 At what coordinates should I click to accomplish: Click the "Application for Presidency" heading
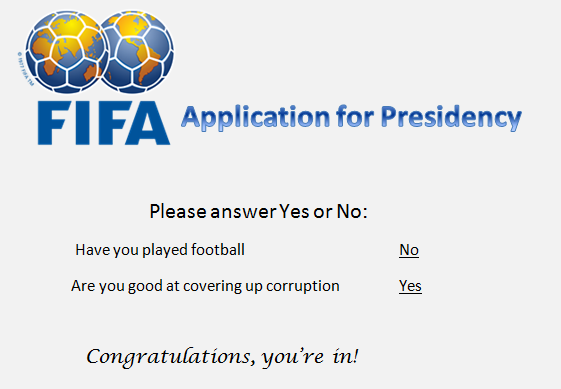coord(351,118)
